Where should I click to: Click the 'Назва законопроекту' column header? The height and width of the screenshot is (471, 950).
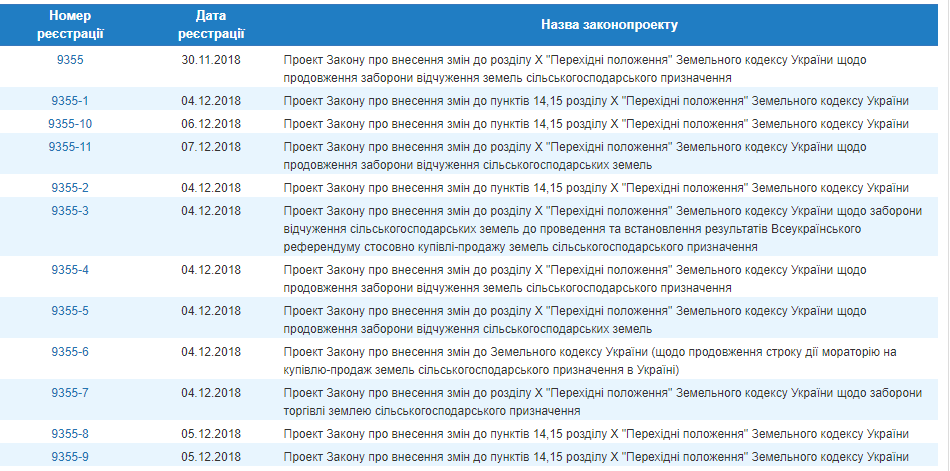tap(610, 25)
